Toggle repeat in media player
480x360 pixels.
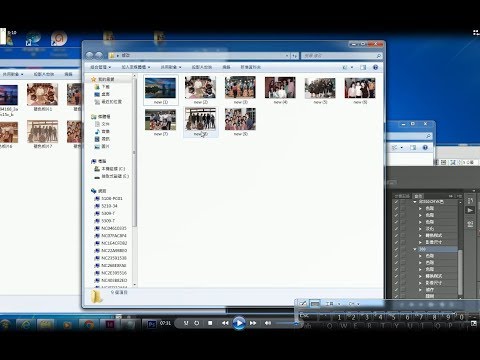pos(197,323)
